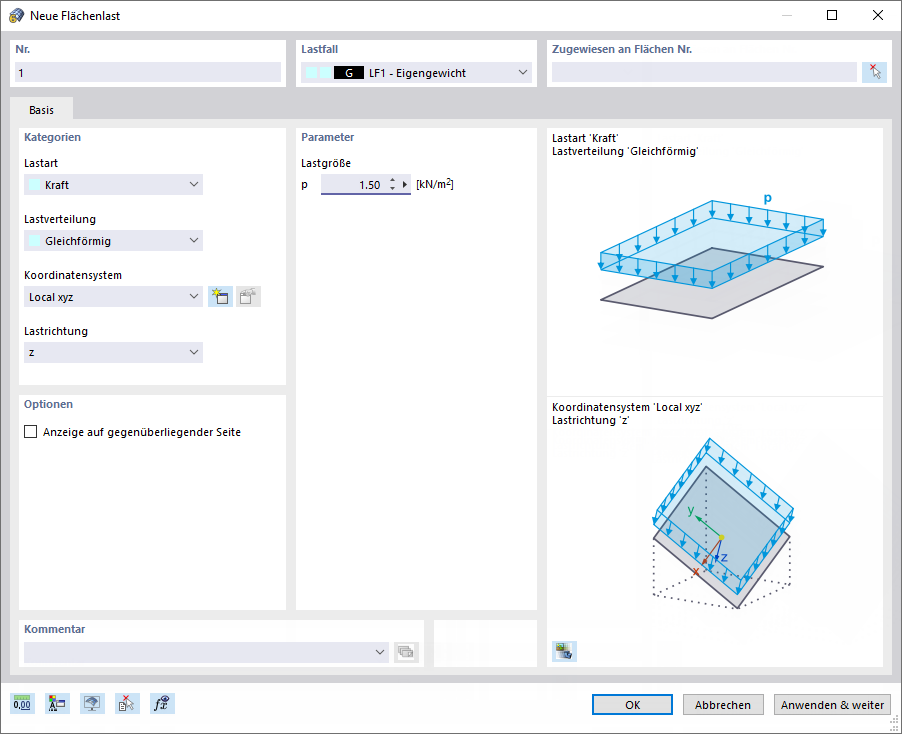This screenshot has height=734, width=902.
Task: Click the monitor view icon in bottom toolbar
Action: point(93,703)
